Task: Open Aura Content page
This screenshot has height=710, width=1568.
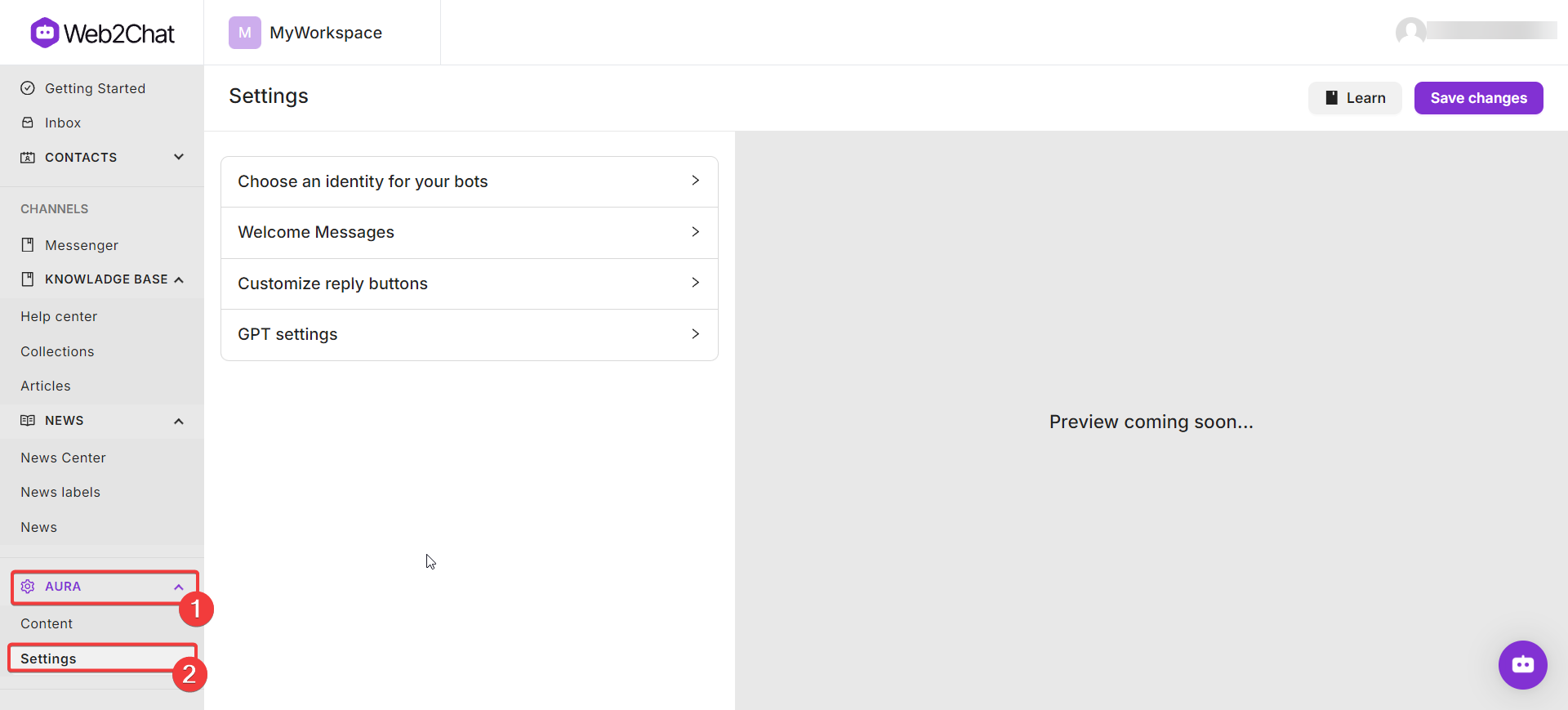Action: (x=47, y=623)
